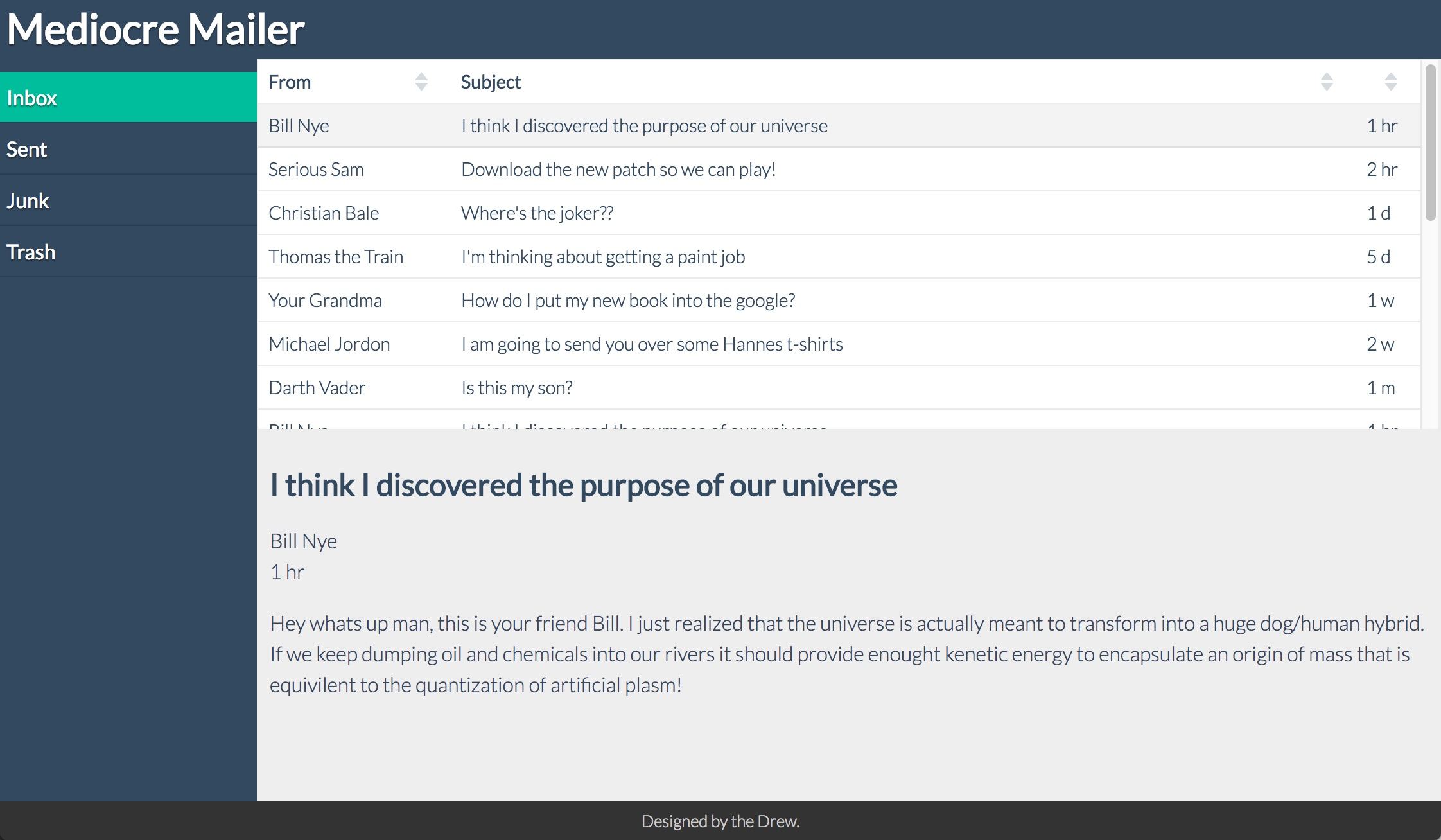1441x840 pixels.
Task: Click the open email's subject heading
Action: click(583, 486)
